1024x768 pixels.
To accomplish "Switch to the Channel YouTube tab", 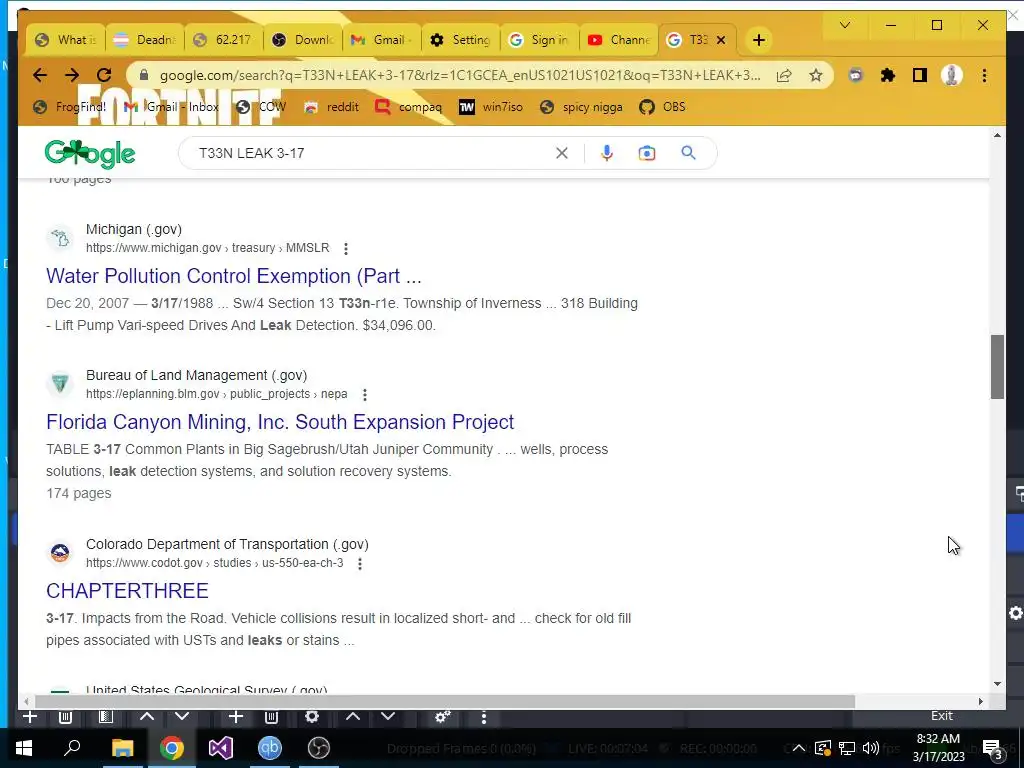I will [618, 40].
